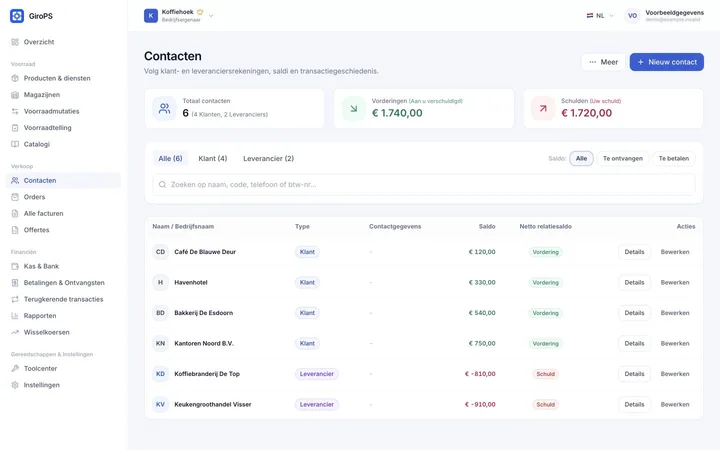Open Voorraadmutaties in the sidebar

(63, 112)
